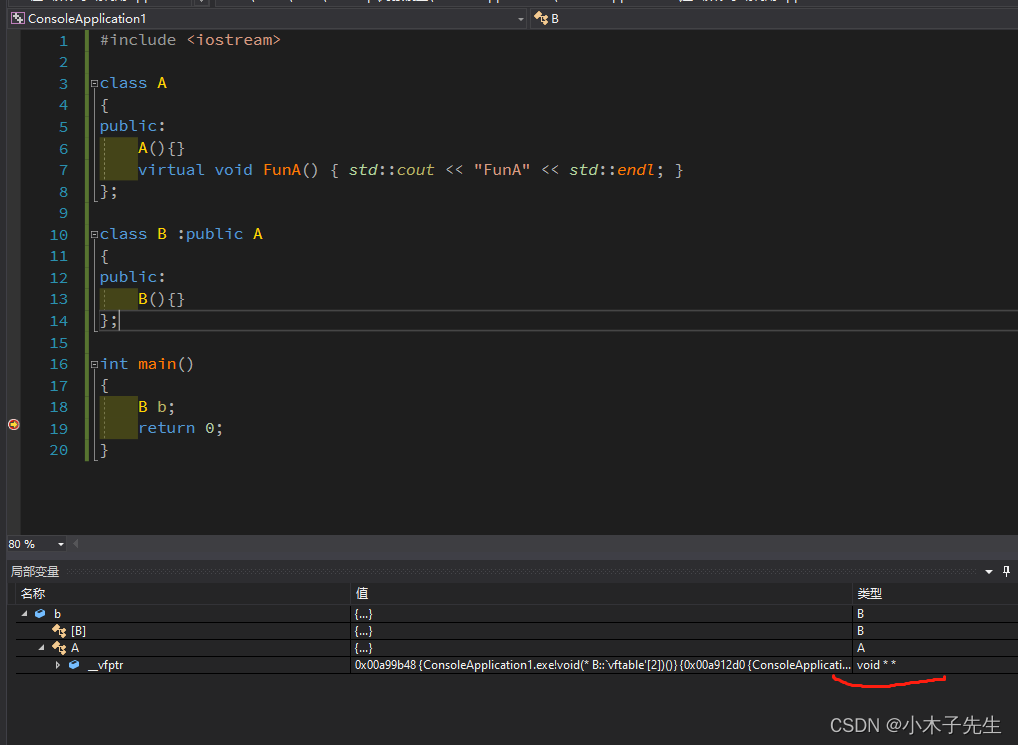Click the breakpoint marker at line 19

pyautogui.click(x=14, y=424)
